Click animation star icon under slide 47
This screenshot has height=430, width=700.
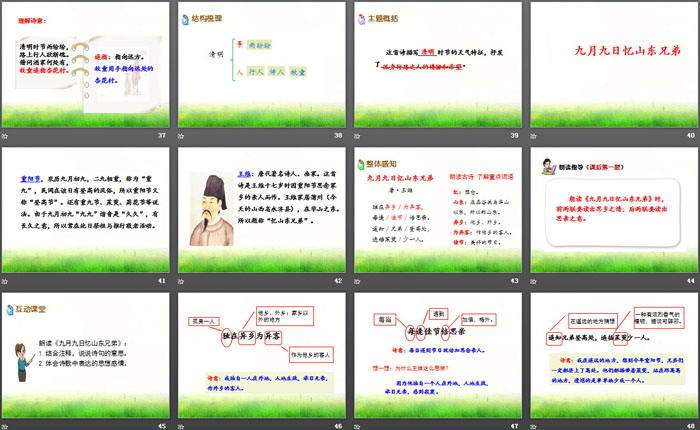[357, 426]
